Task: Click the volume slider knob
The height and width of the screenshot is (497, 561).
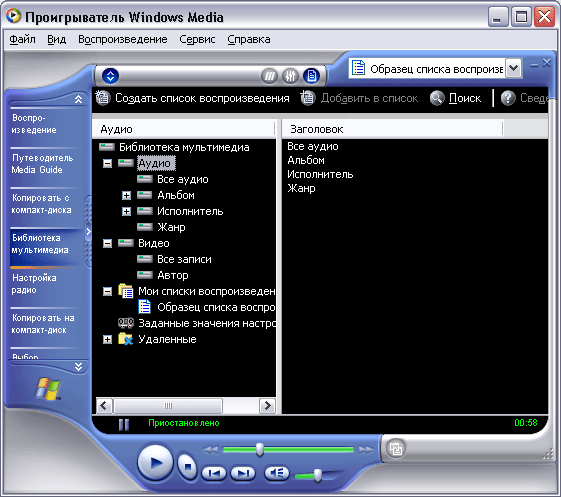Action: (x=317, y=475)
